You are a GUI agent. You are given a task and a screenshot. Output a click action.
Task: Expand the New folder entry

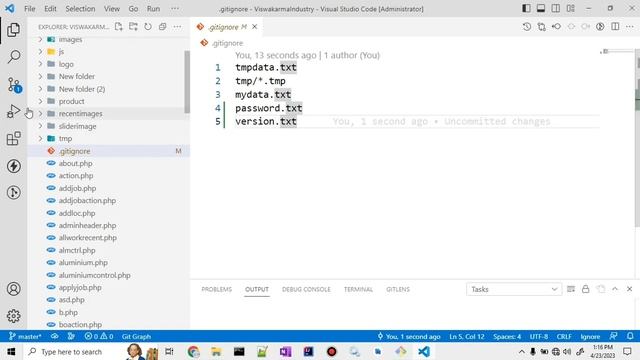[40, 76]
